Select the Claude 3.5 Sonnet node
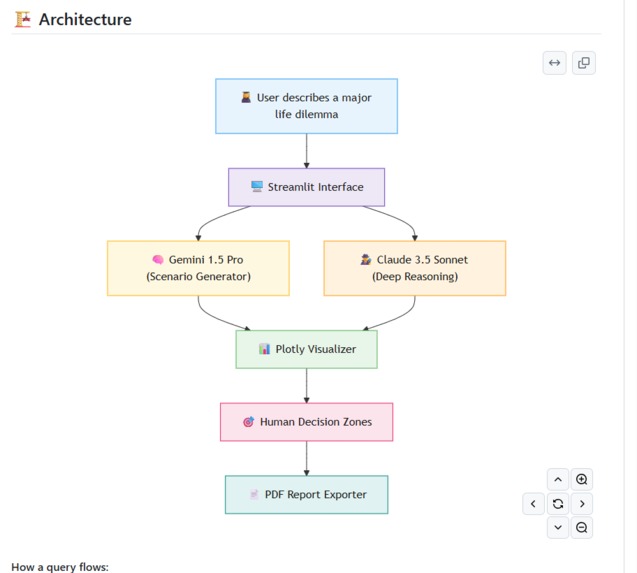Image resolution: width=637 pixels, height=573 pixels. click(415, 268)
